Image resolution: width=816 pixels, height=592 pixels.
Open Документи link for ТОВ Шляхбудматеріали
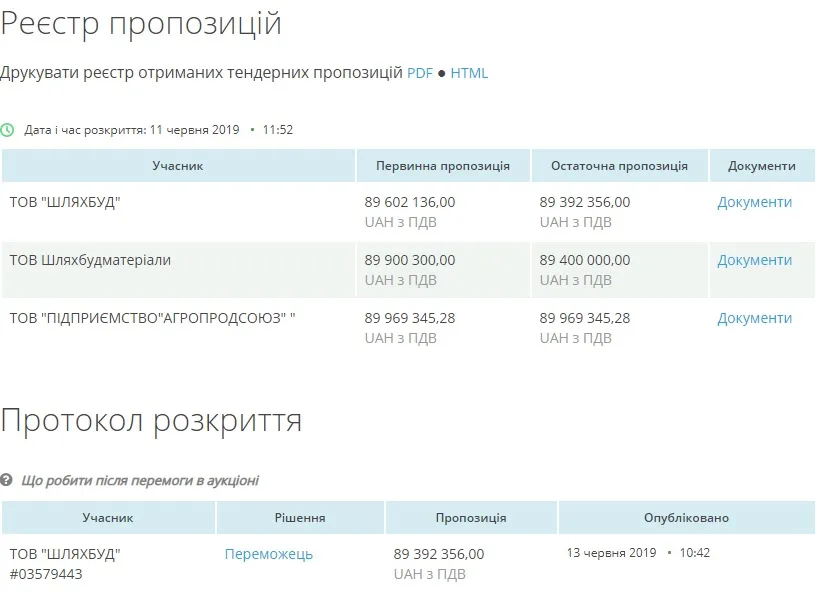[755, 260]
